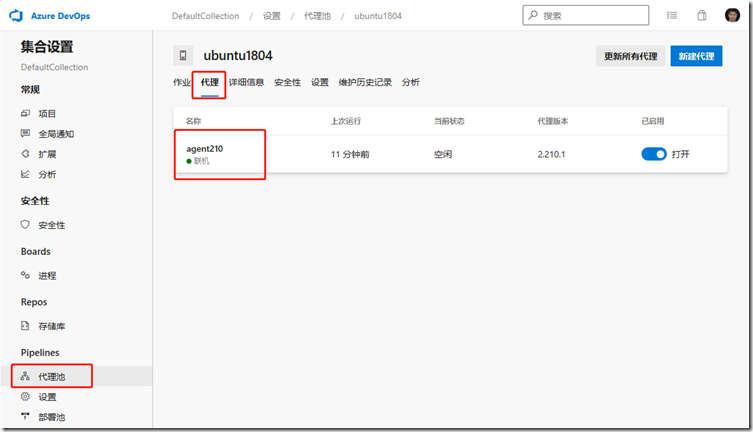Open the DefaultCollection breadcrumb link
Image resolution: width=753 pixels, height=432 pixels.
(x=206, y=16)
